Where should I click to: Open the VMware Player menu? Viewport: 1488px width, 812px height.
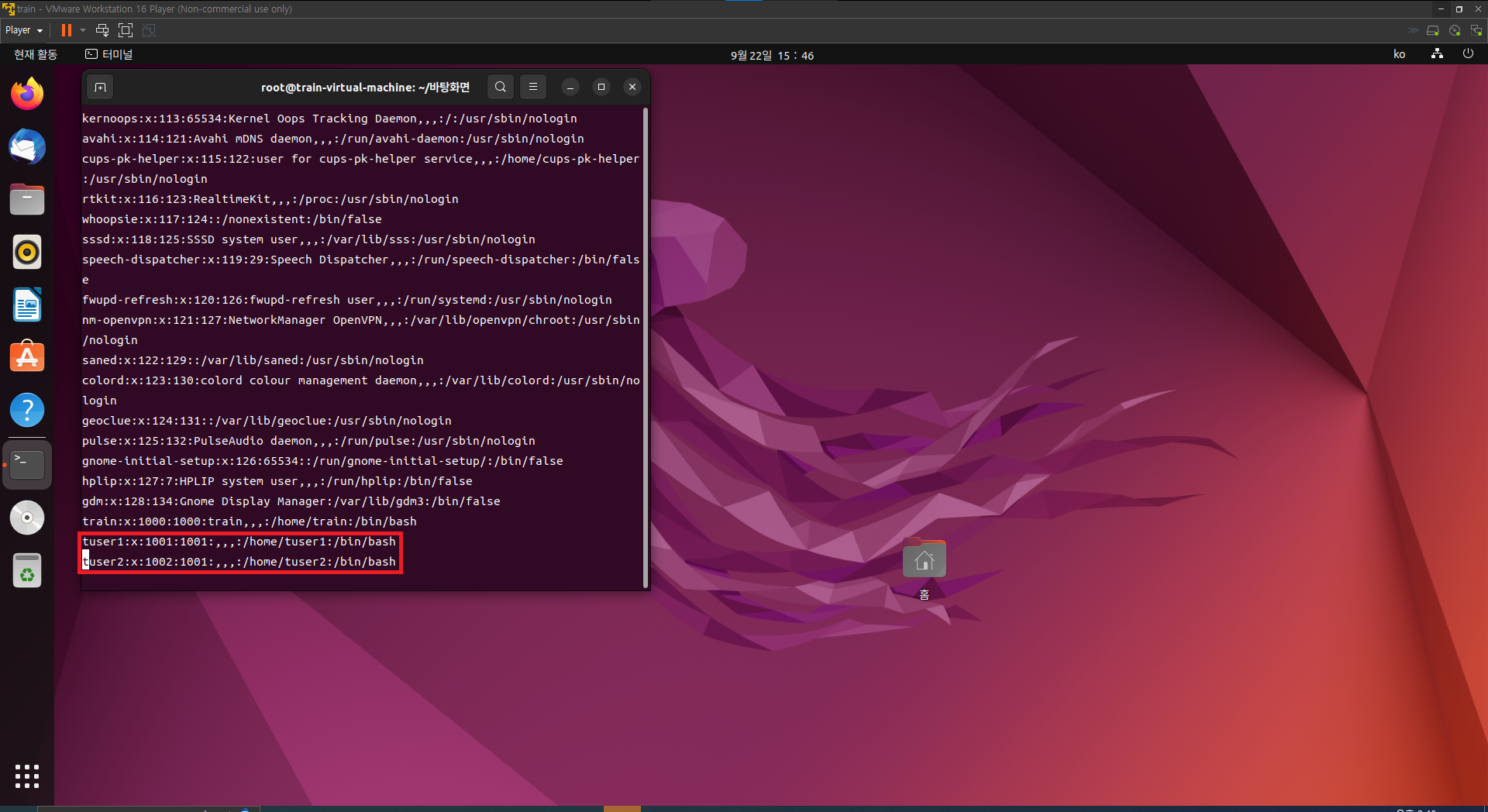[23, 30]
